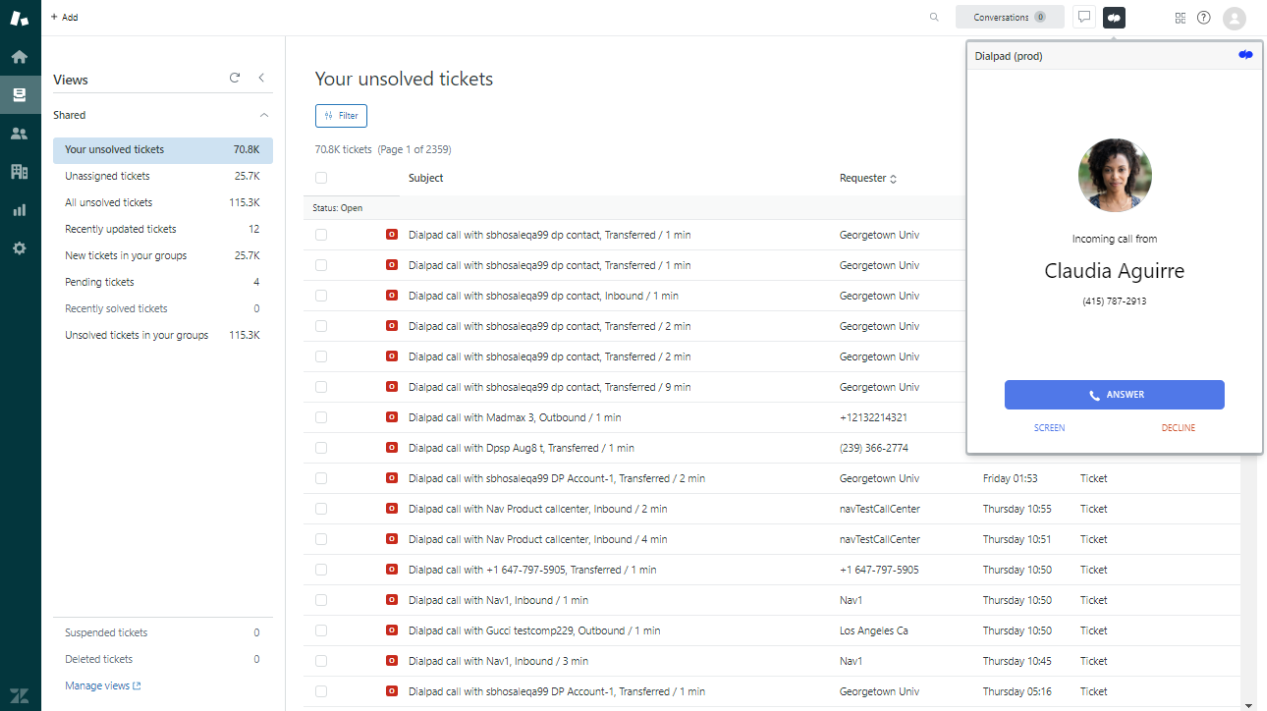This screenshot has height=711, width=1267.
Task: Click red status icon on Gucci testcomp229 ticket
Action: tap(391, 630)
